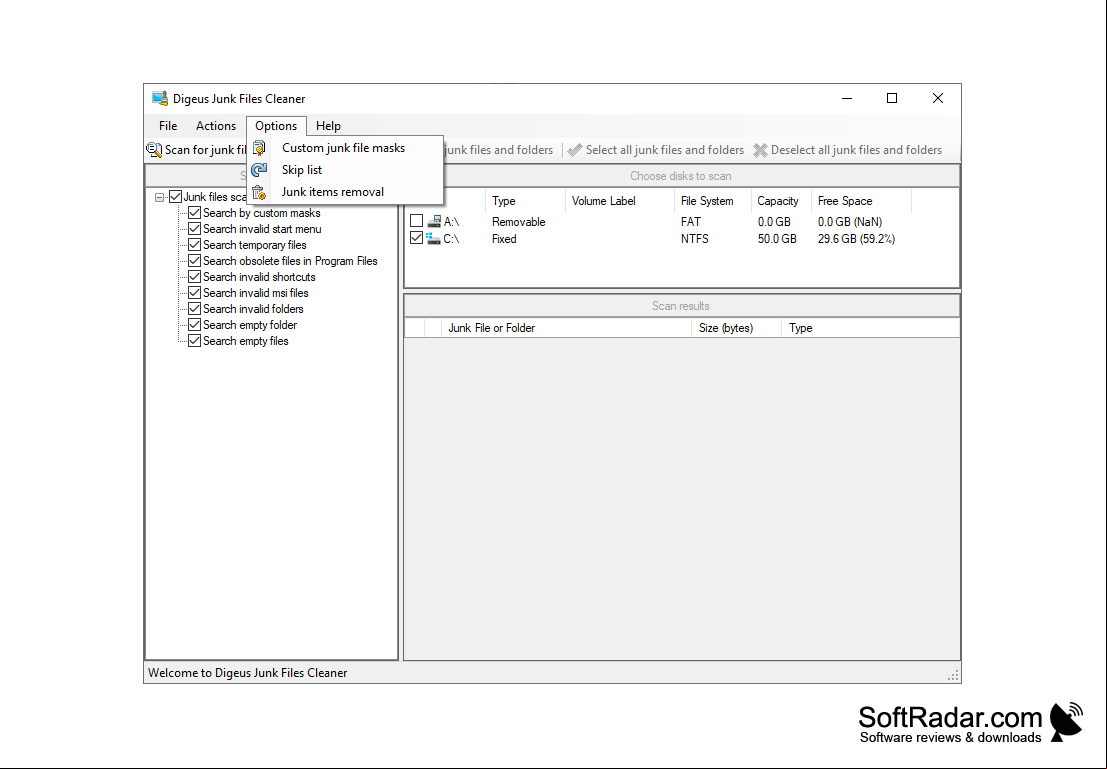Uncheck Search obsolete files in Program Files
The image size is (1107, 769).
194,261
